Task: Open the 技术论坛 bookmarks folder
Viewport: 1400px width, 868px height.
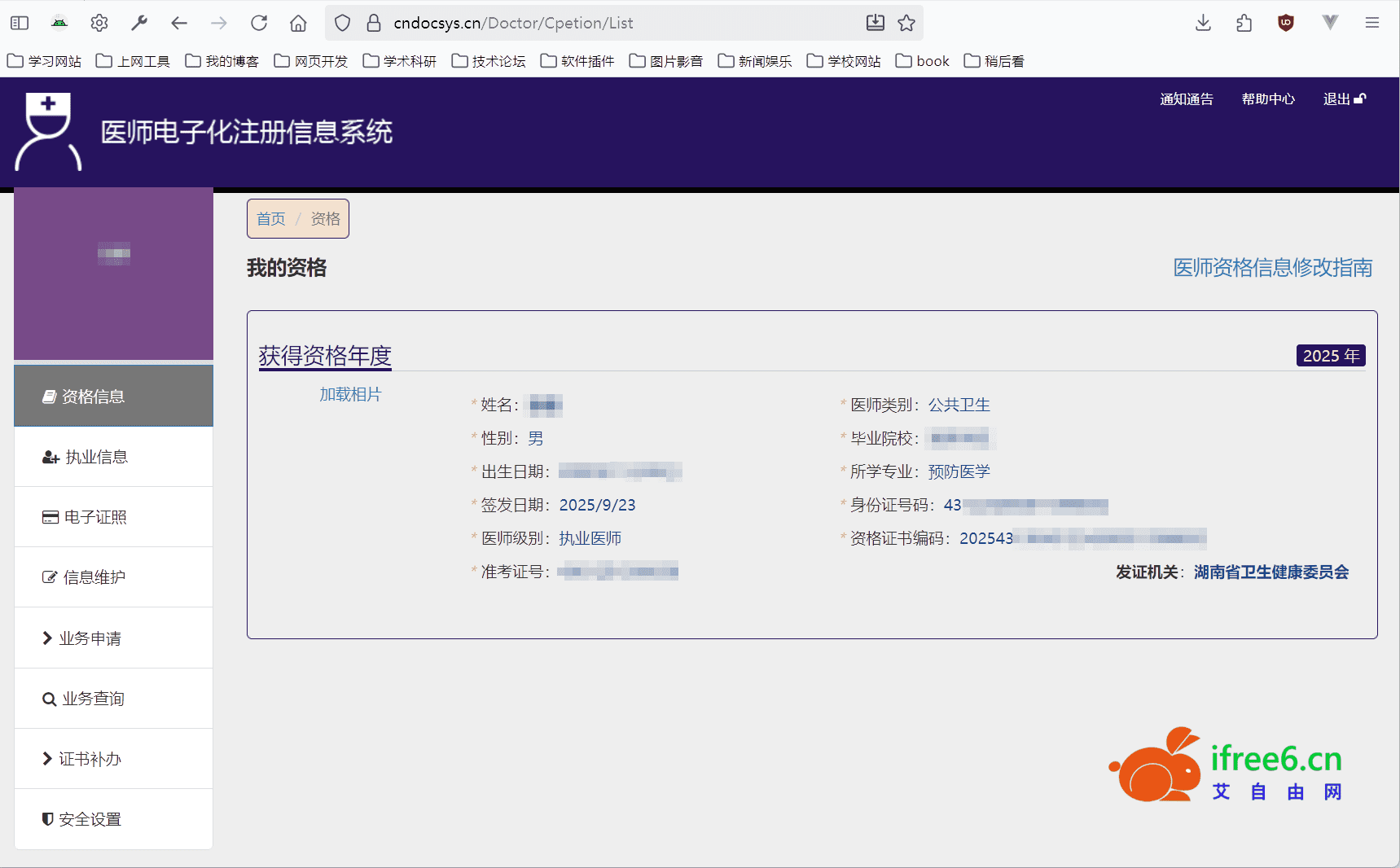Action: (x=489, y=61)
